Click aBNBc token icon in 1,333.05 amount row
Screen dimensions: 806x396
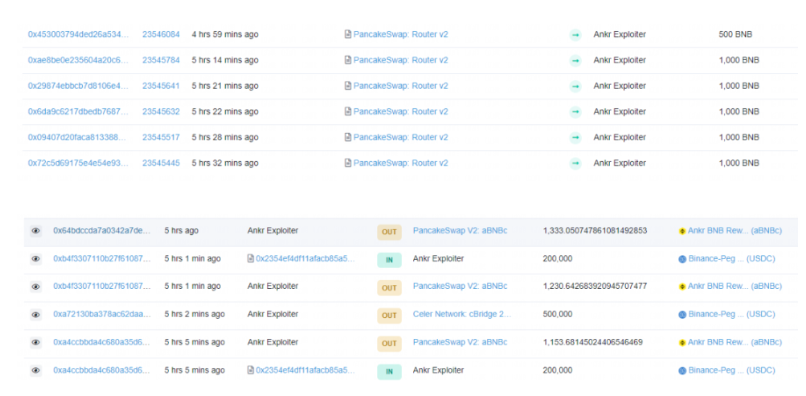click(x=682, y=231)
